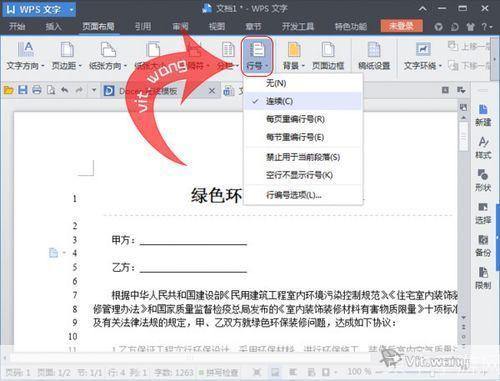Screen dimensions: 500x381
Task: Click the 未登录 login button
Action: click(402, 26)
